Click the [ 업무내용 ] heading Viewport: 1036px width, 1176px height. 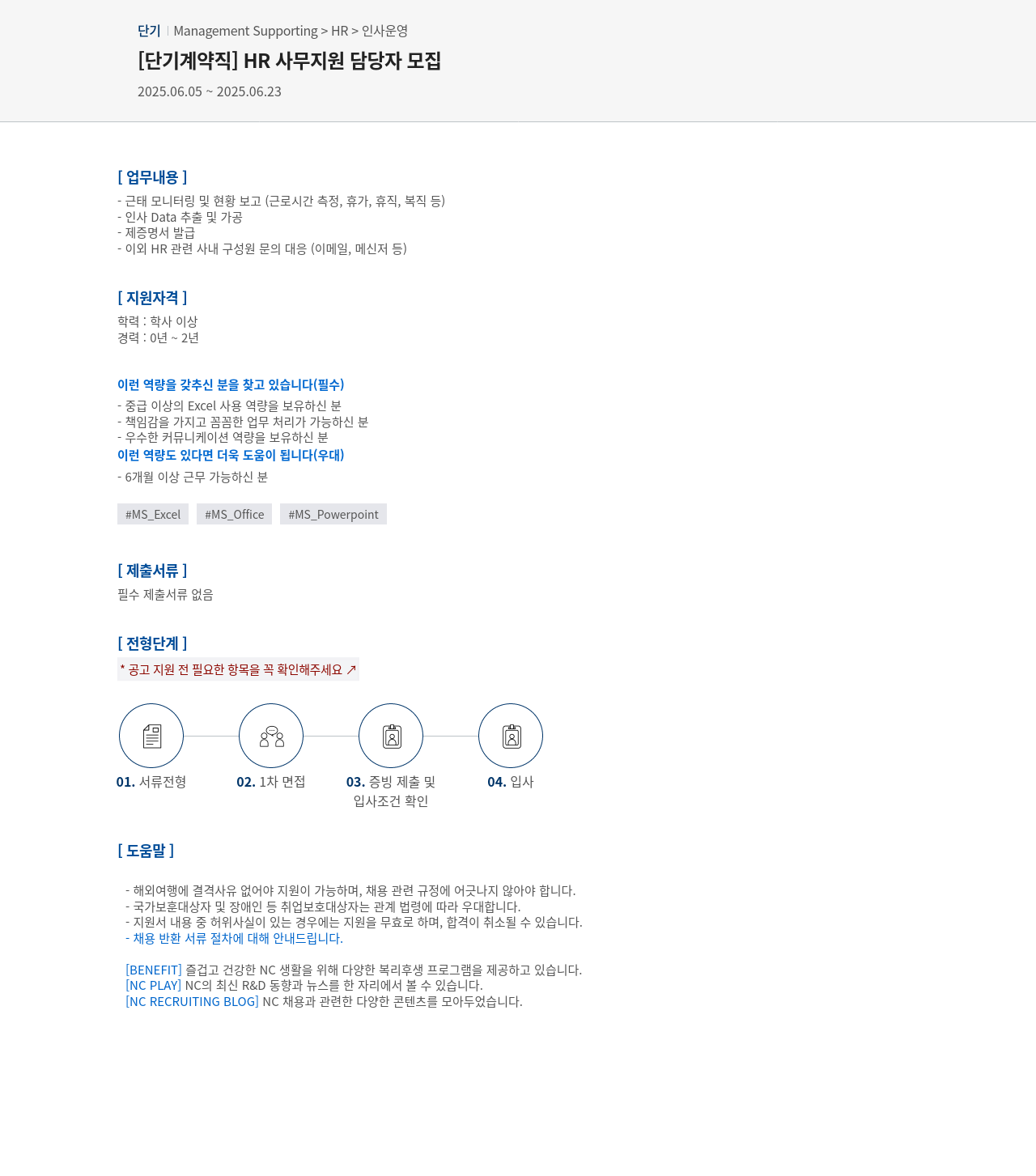152,177
